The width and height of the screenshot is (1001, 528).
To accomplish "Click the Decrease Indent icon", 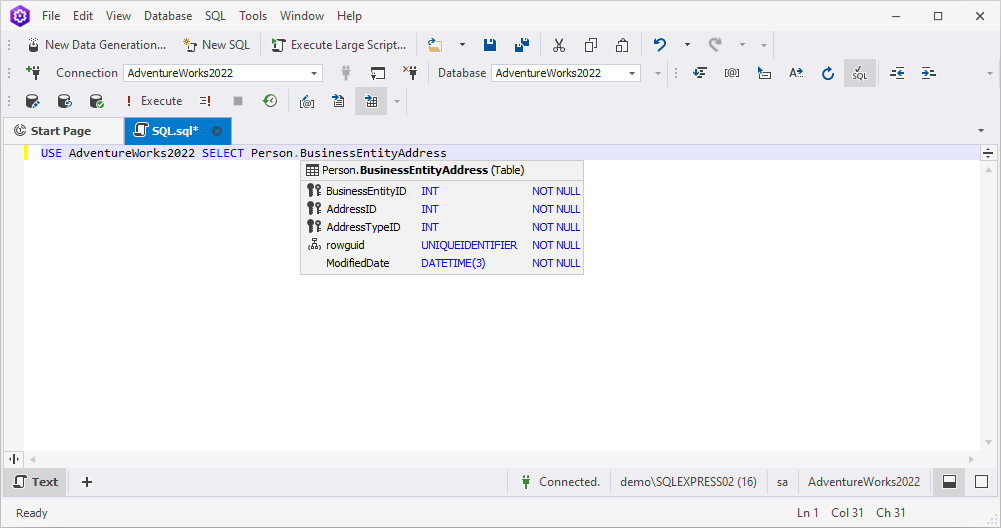I will (x=897, y=73).
